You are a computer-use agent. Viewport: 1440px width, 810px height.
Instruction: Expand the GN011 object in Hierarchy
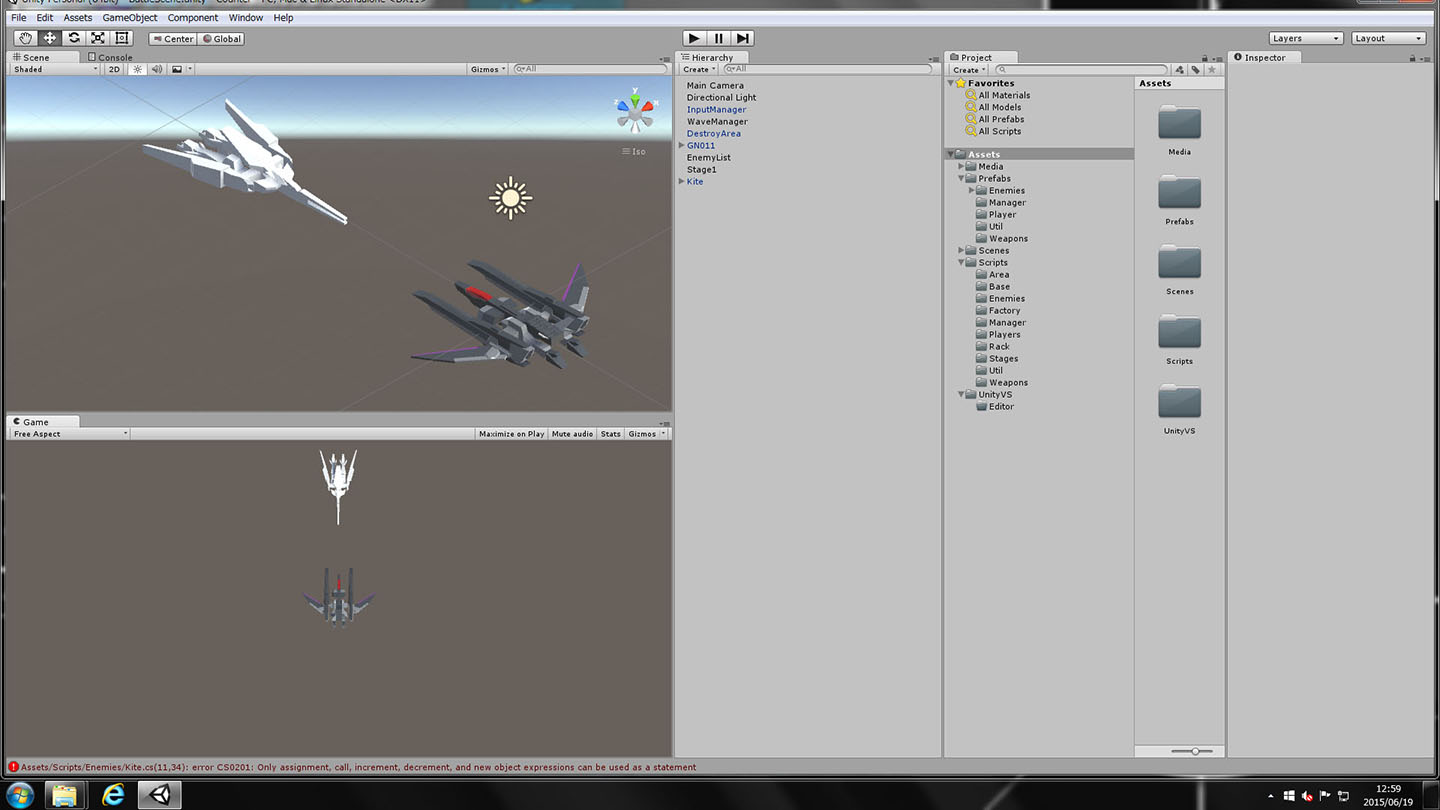click(x=682, y=146)
